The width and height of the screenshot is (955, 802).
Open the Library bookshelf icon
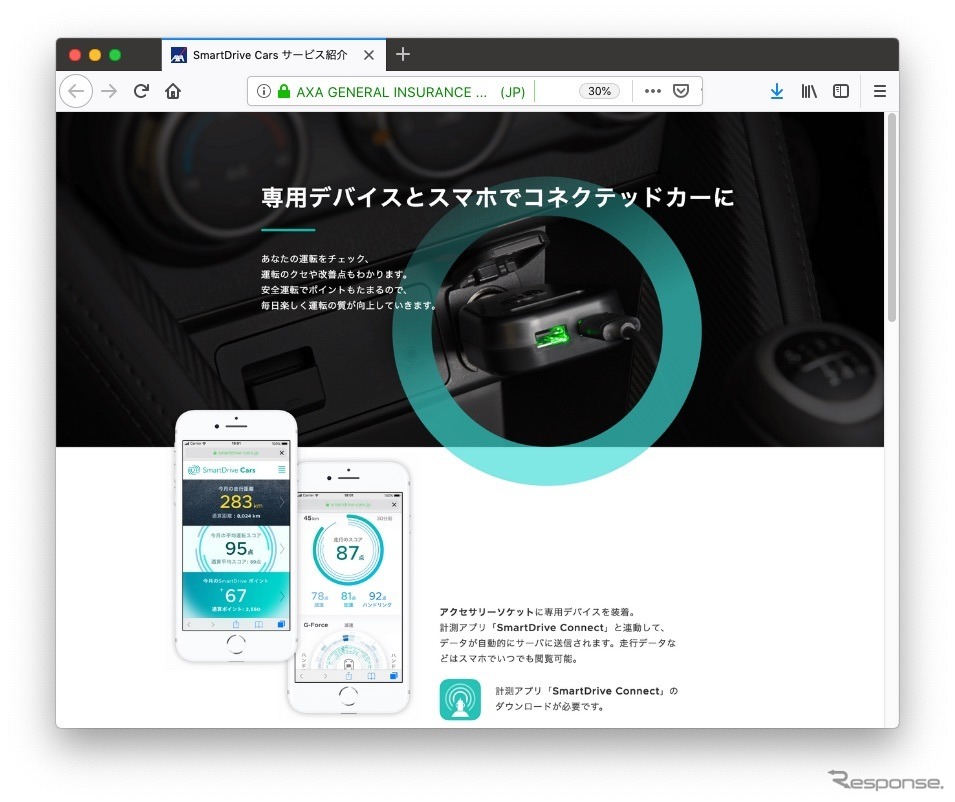click(x=809, y=91)
